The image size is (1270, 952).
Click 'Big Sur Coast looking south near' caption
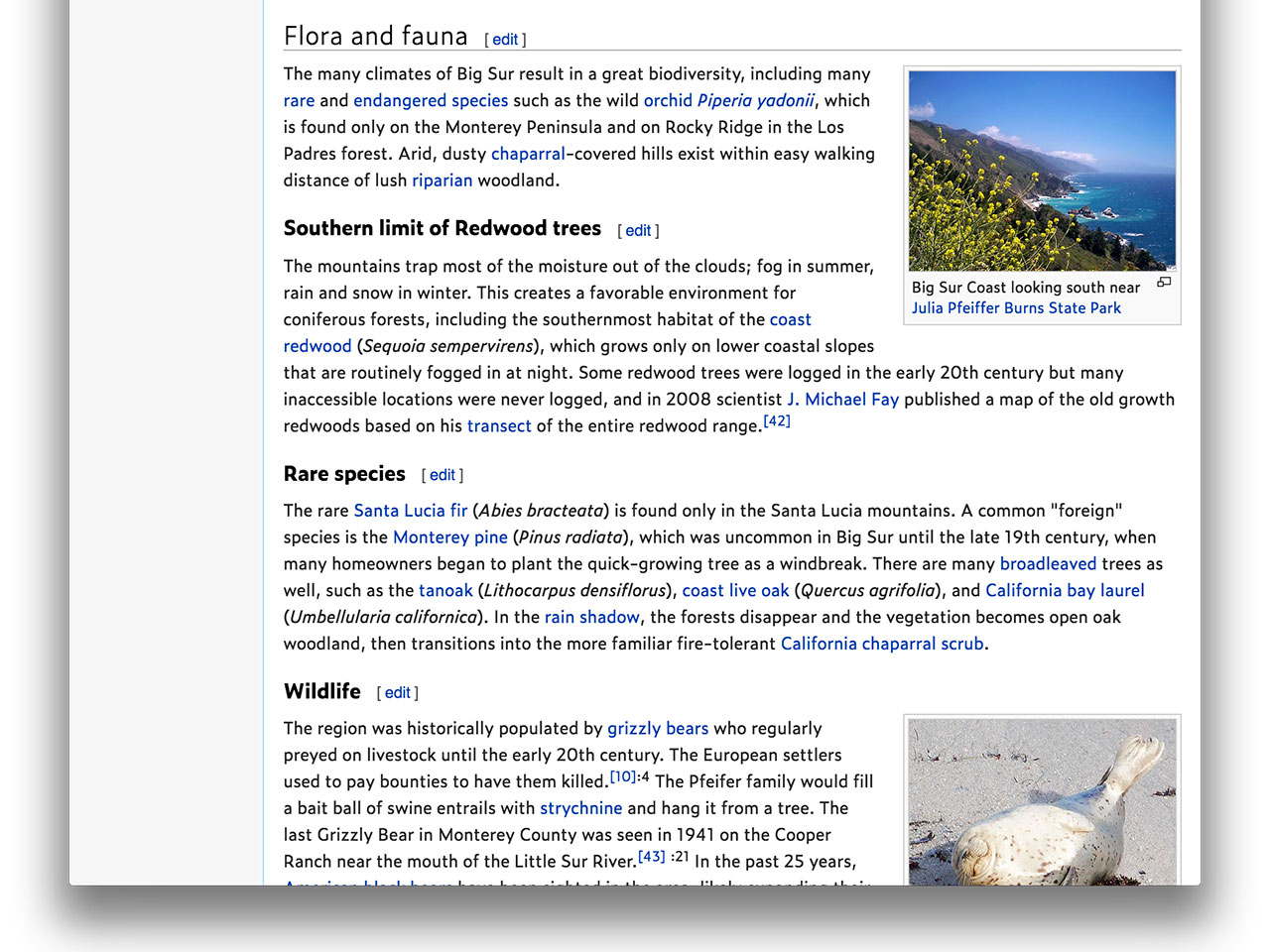(1026, 288)
